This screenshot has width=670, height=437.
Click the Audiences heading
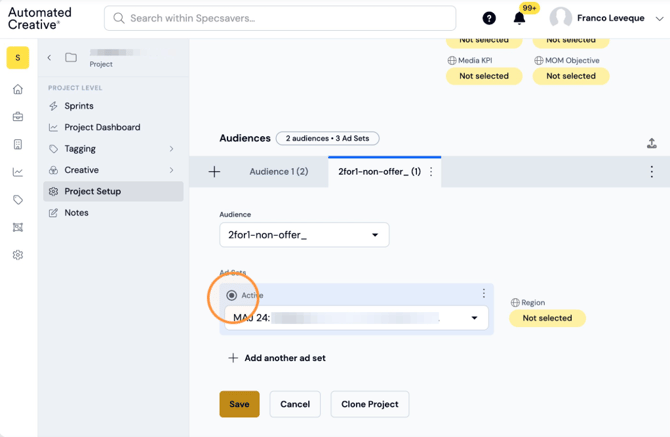245,138
